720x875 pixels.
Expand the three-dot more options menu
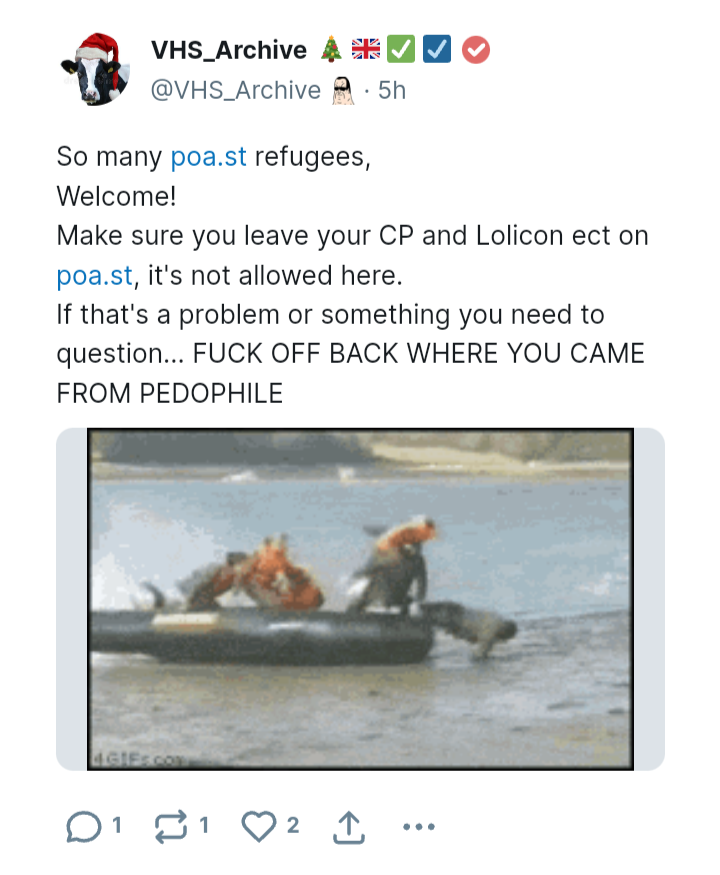click(419, 826)
